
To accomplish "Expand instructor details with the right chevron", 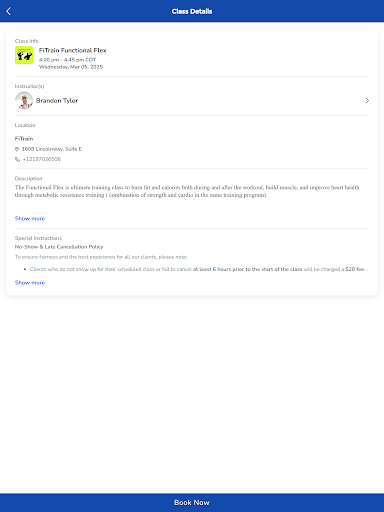I will coord(367,100).
